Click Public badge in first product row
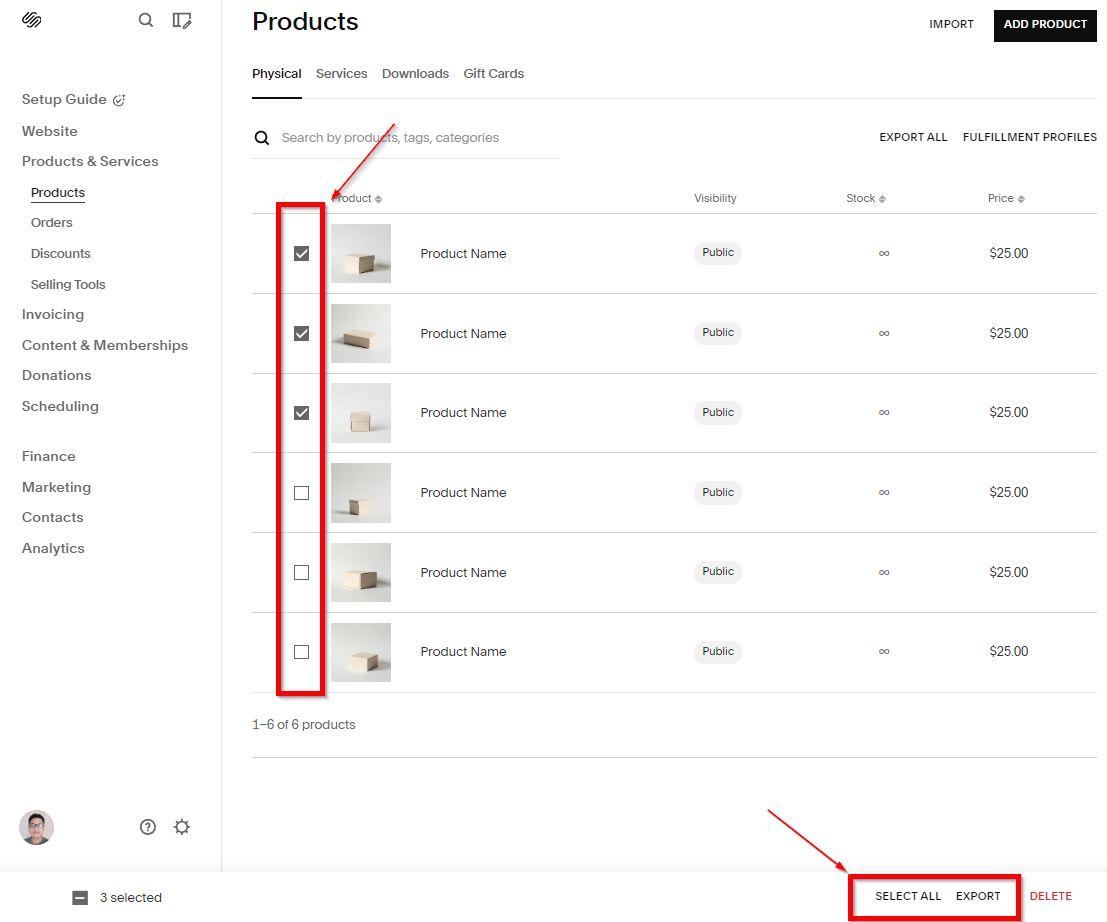The height and width of the screenshot is (922, 1107). tap(718, 253)
